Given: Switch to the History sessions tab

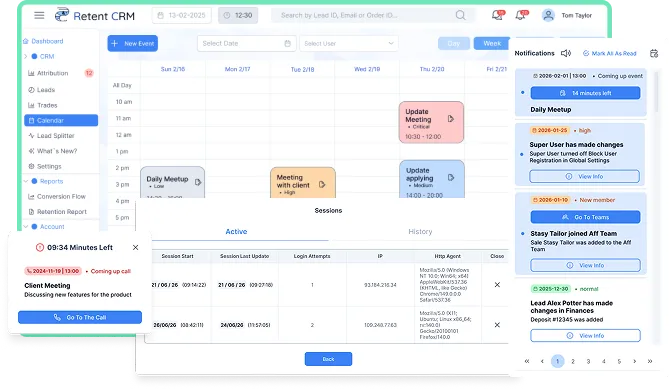Looking at the screenshot, I should pyautogui.click(x=420, y=232).
